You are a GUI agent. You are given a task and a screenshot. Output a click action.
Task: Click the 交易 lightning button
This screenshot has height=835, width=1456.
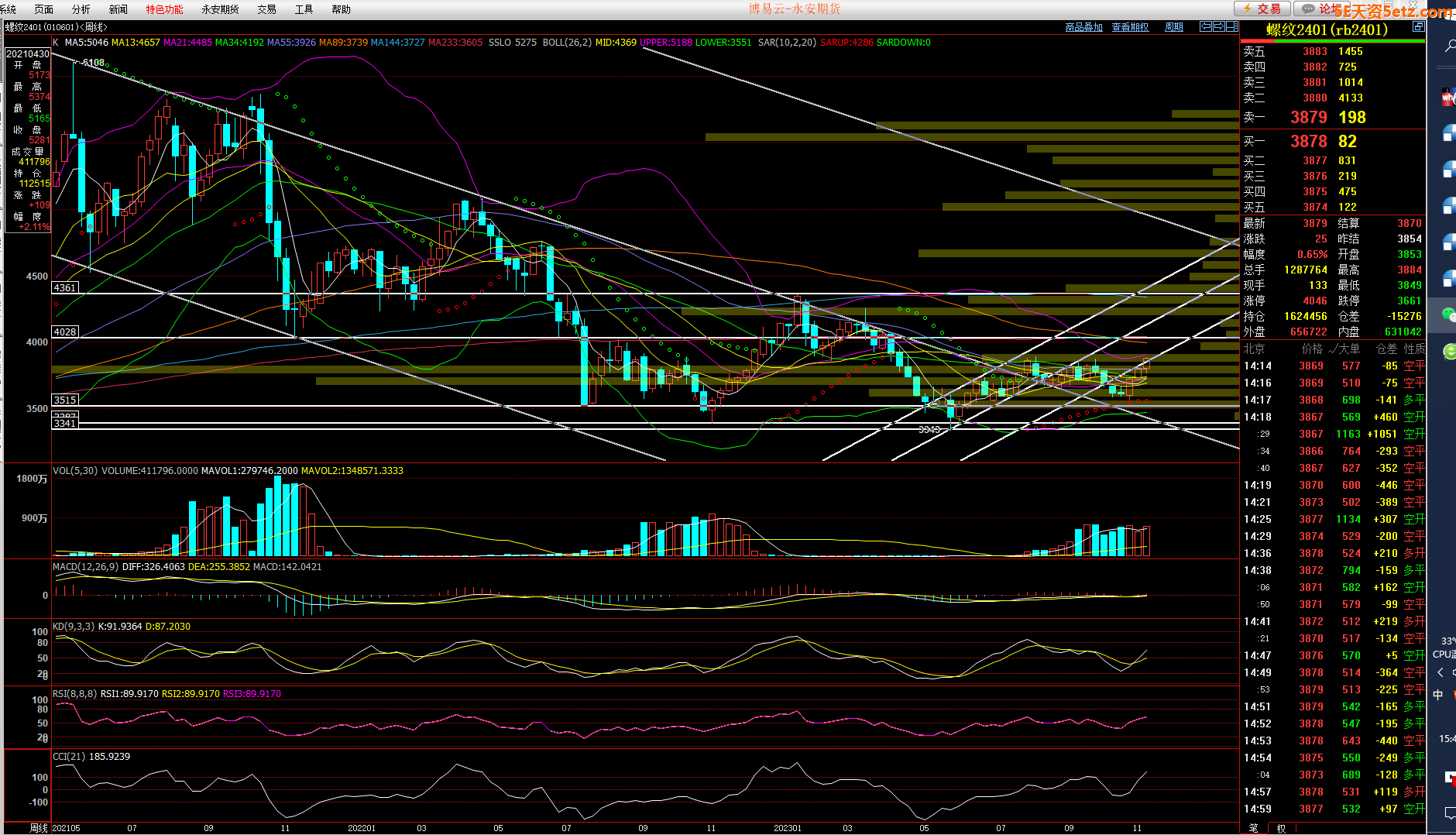coord(1262,9)
